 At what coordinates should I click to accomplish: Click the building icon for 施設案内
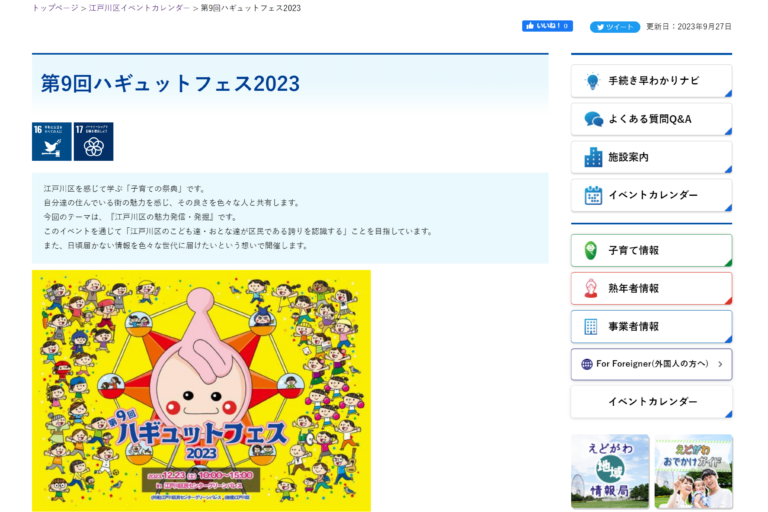[x=593, y=157]
